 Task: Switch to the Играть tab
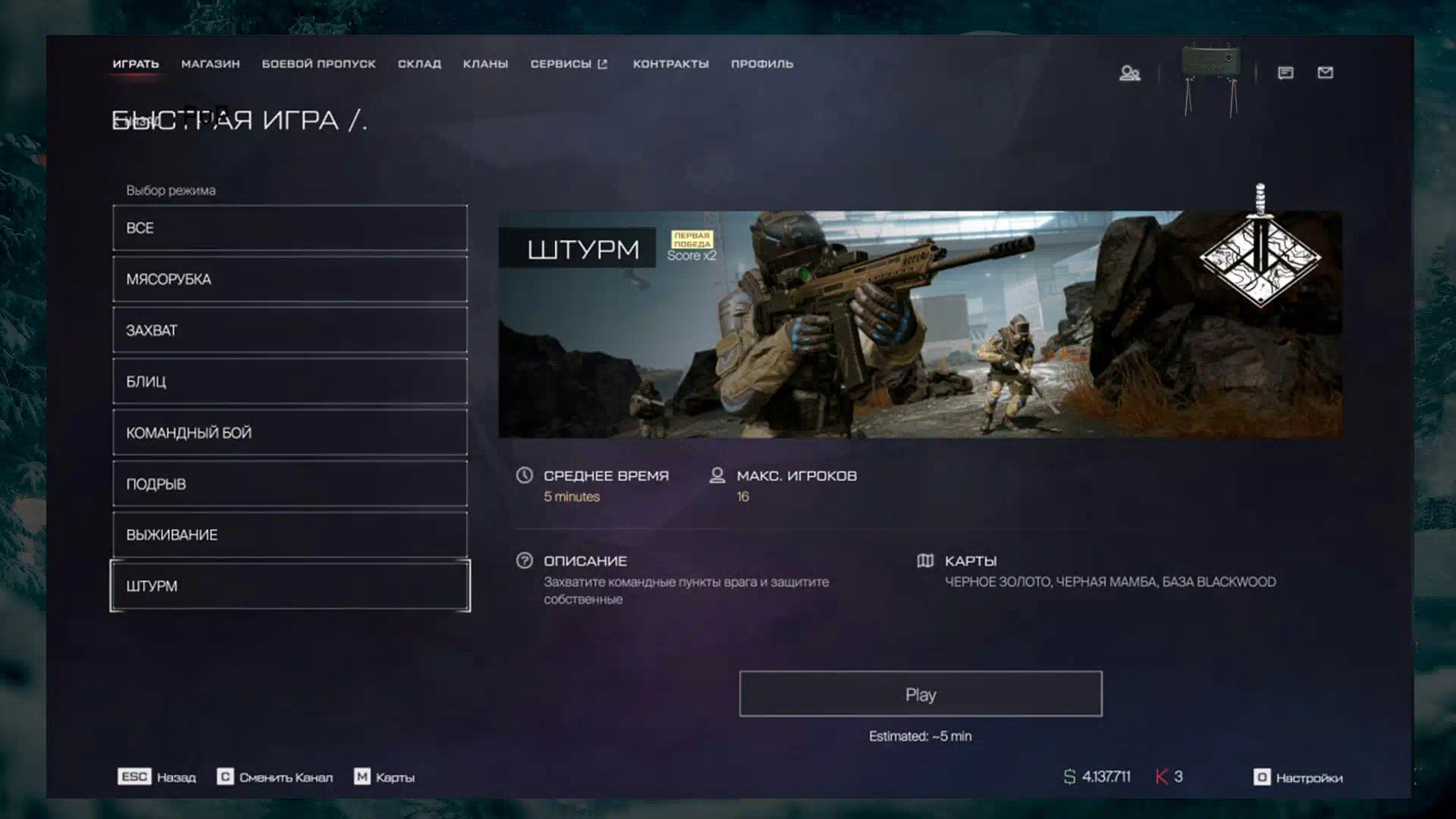click(x=136, y=64)
